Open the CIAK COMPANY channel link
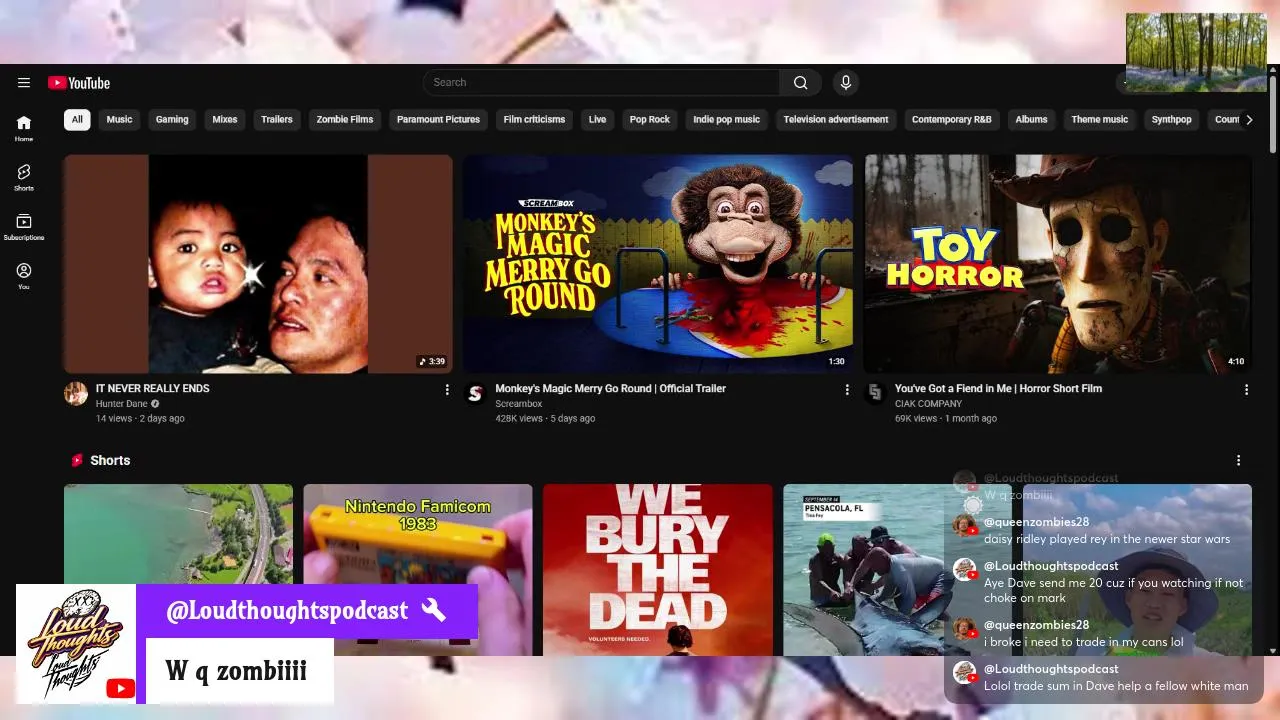This screenshot has width=1280, height=720. (928, 404)
